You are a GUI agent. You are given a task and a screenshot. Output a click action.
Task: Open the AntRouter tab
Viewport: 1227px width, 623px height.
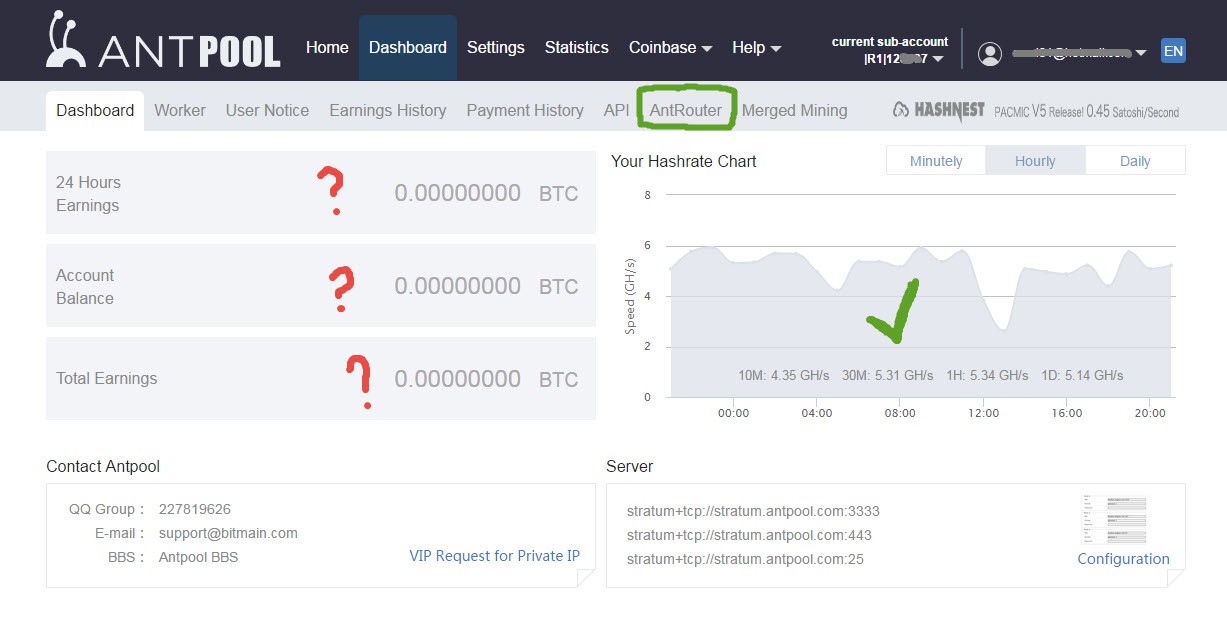coord(686,110)
